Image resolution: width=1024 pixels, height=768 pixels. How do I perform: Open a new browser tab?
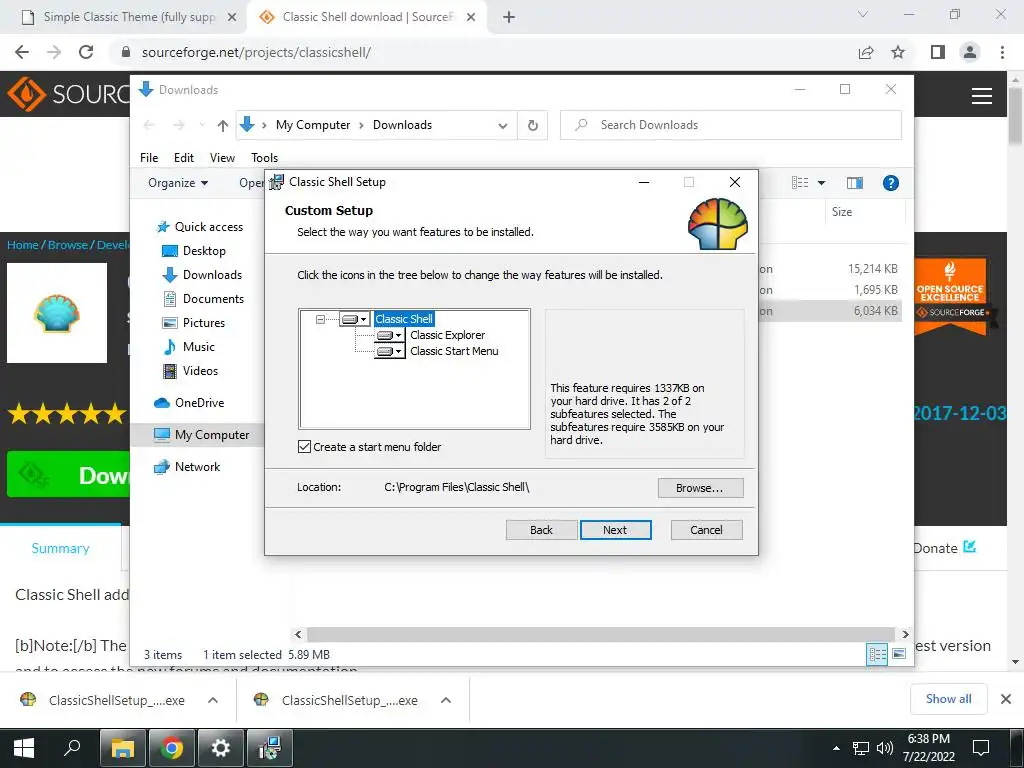[x=509, y=17]
